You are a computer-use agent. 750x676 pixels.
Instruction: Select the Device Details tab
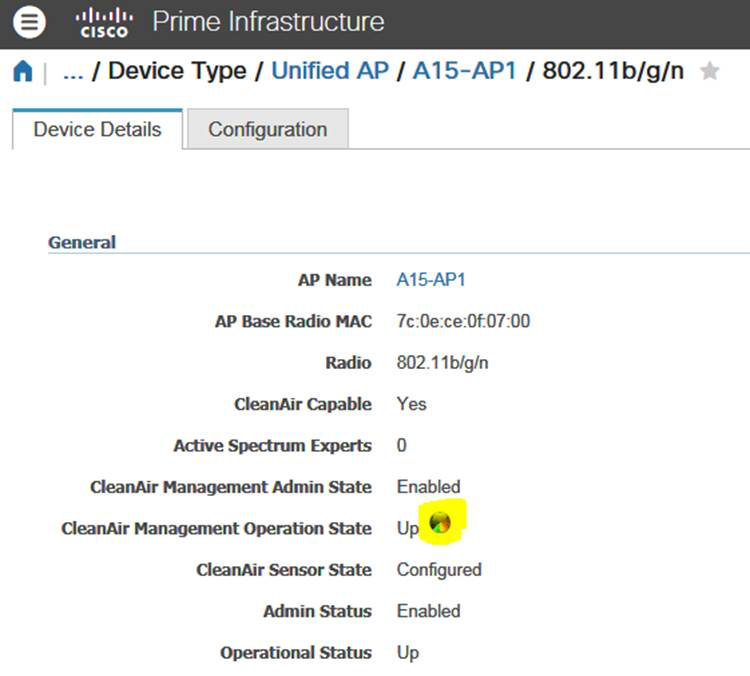coord(98,130)
